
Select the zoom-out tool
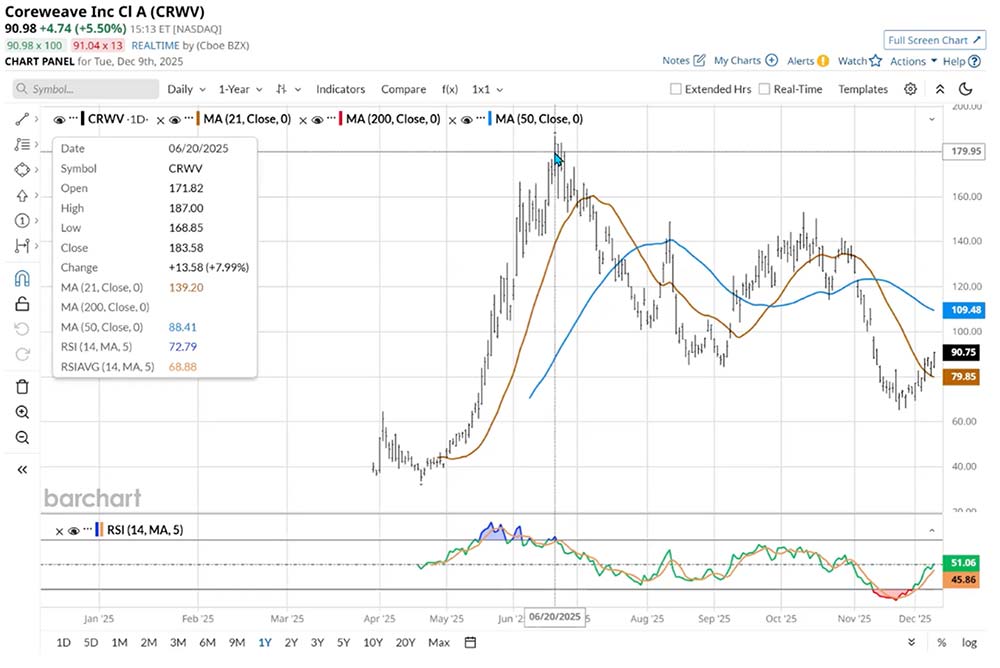tap(22, 438)
